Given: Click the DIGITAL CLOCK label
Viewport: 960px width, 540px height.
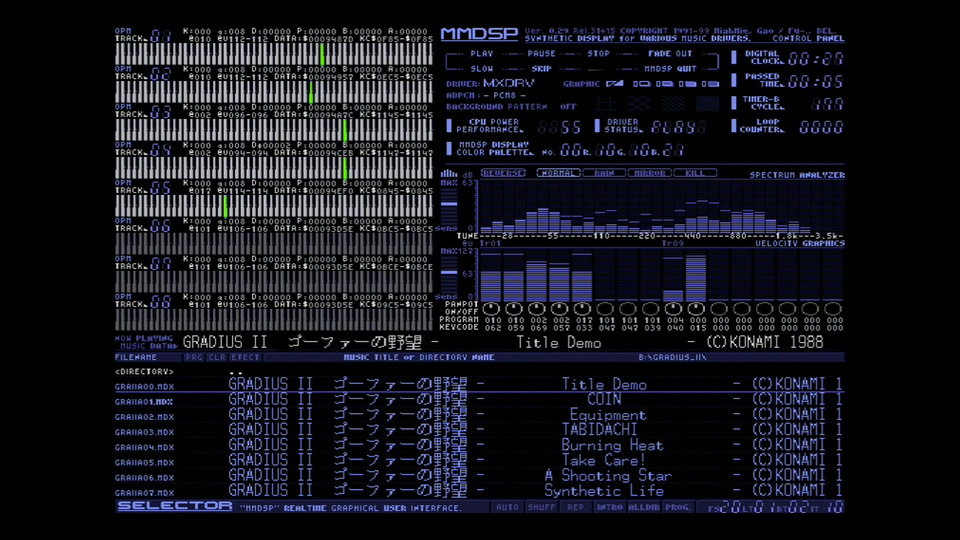Looking at the screenshot, I should pyautogui.click(x=763, y=58).
